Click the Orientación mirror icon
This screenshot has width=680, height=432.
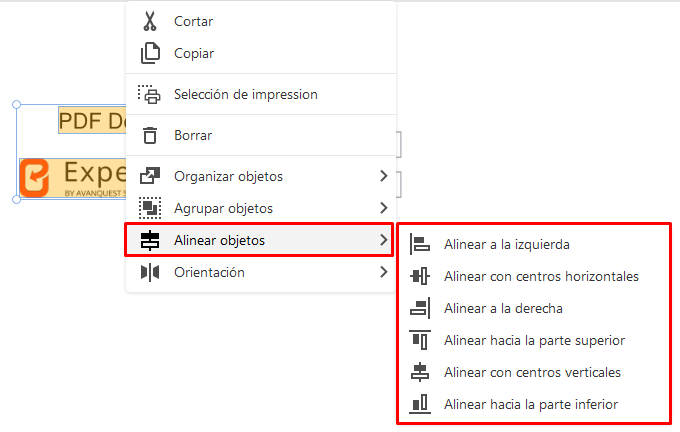point(150,272)
